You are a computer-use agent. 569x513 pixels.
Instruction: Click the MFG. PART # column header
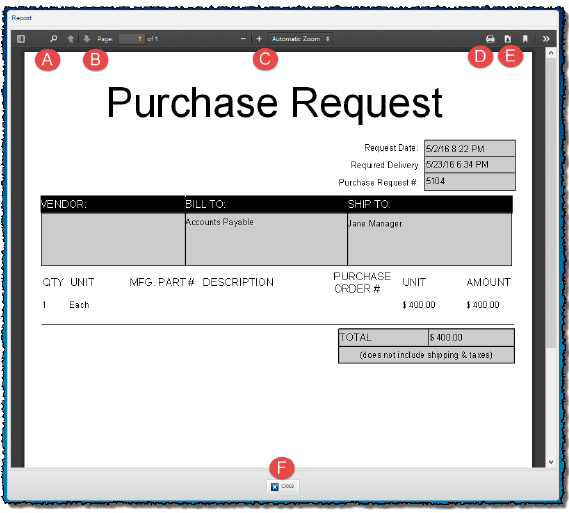tap(162, 282)
